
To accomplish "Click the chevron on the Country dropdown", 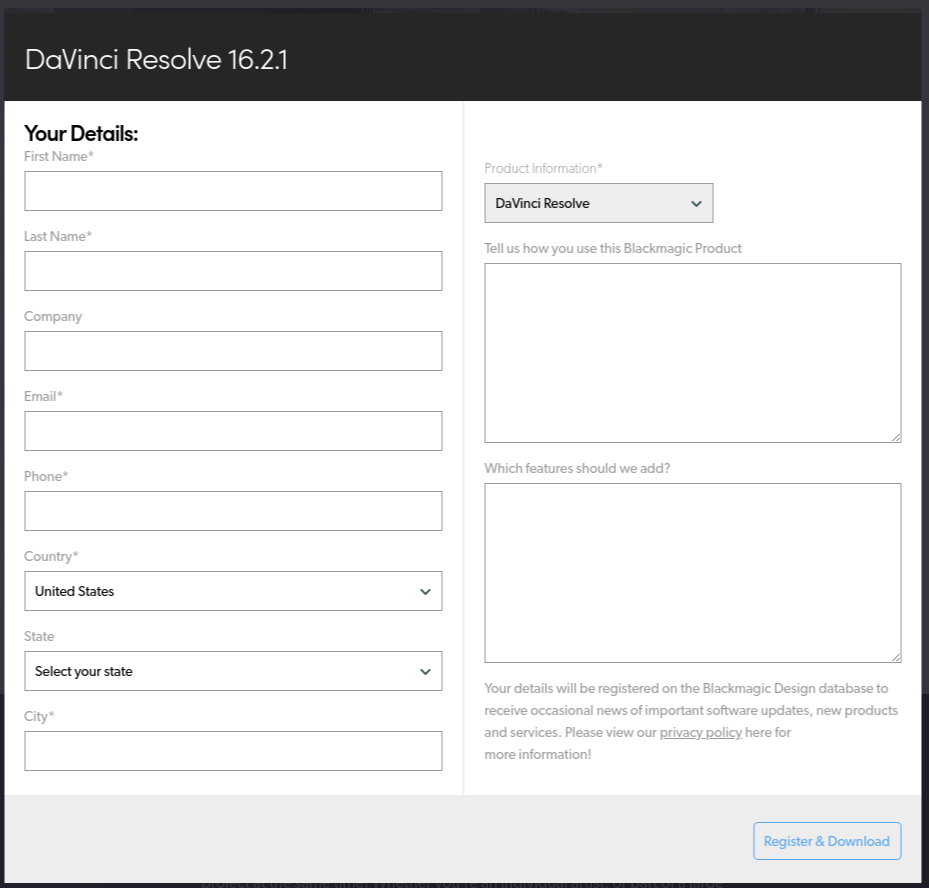I will [x=425, y=591].
